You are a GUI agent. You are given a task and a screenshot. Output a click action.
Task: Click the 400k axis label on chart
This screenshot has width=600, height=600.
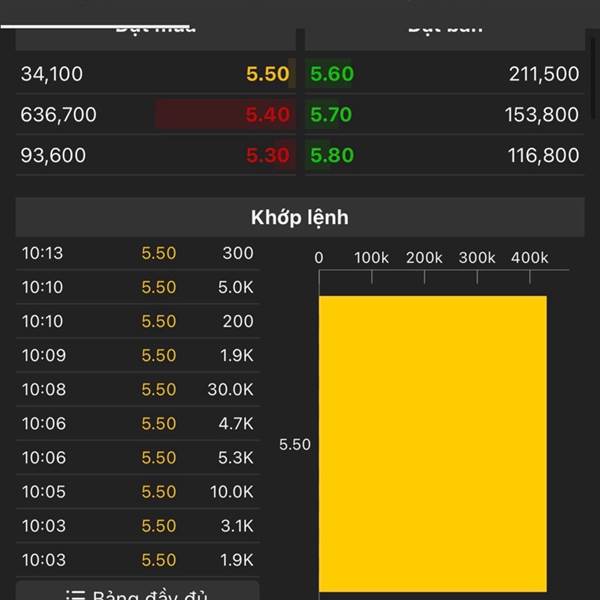point(529,258)
